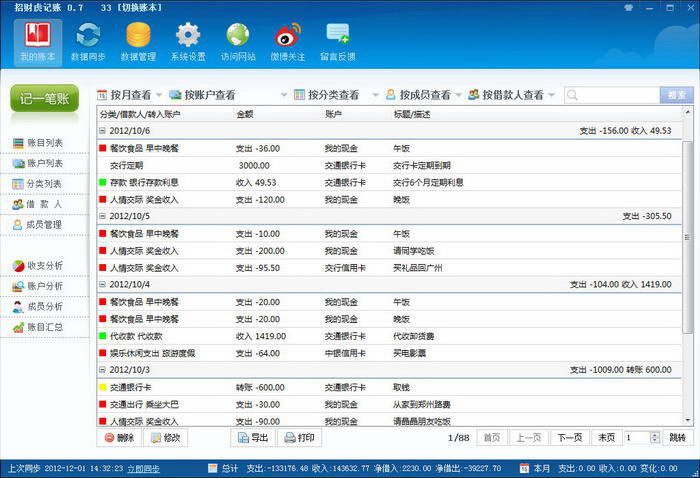Open 成员管理 in the sidebar

(x=37, y=224)
